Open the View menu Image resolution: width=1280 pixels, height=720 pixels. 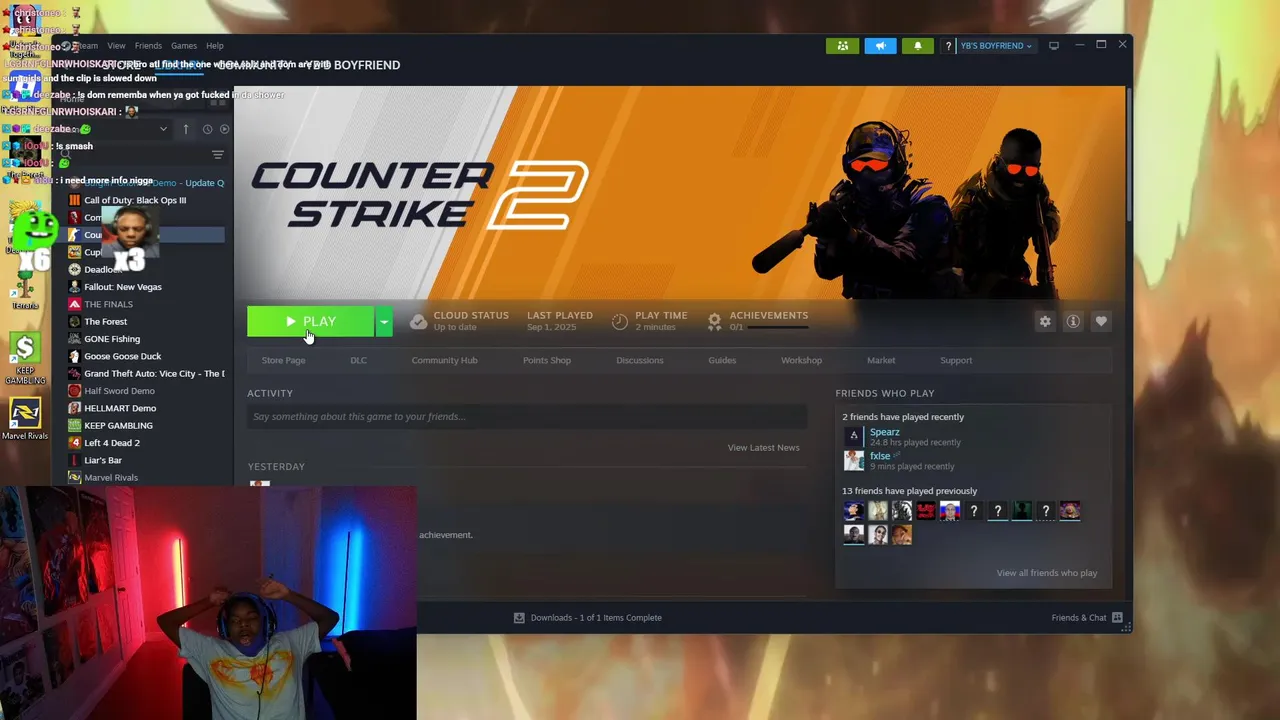(x=116, y=46)
